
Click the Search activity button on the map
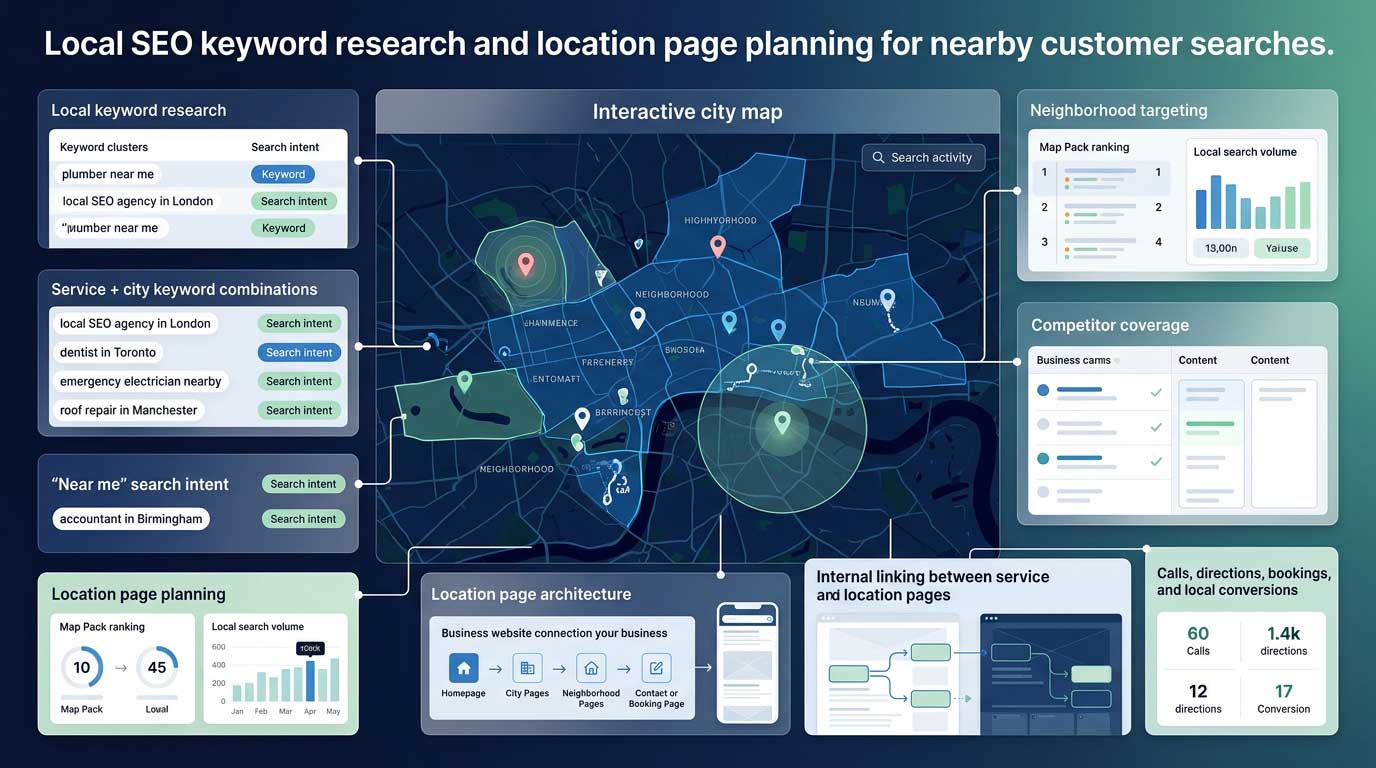[923, 157]
